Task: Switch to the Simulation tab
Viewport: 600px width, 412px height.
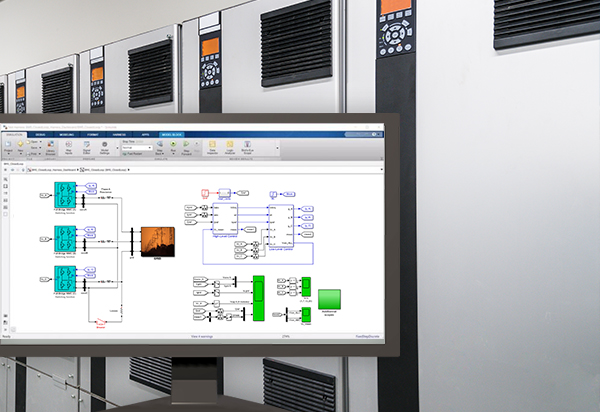Action: pos(15,134)
